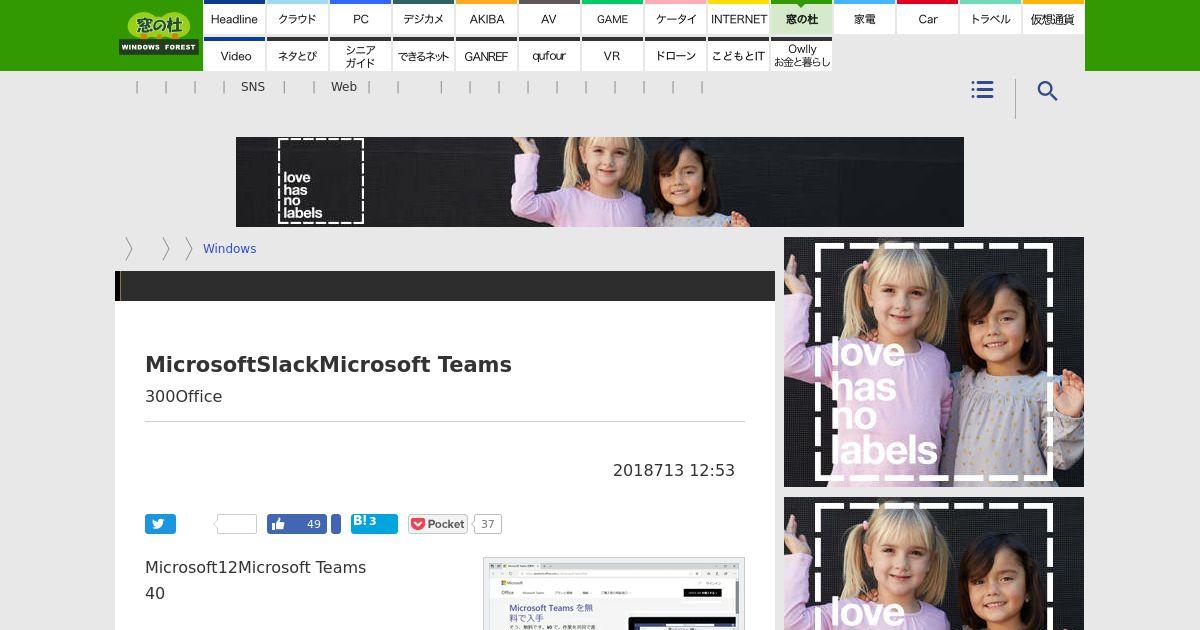1200x630 pixels.
Task: Open the トラベル tab
Action: [x=990, y=18]
